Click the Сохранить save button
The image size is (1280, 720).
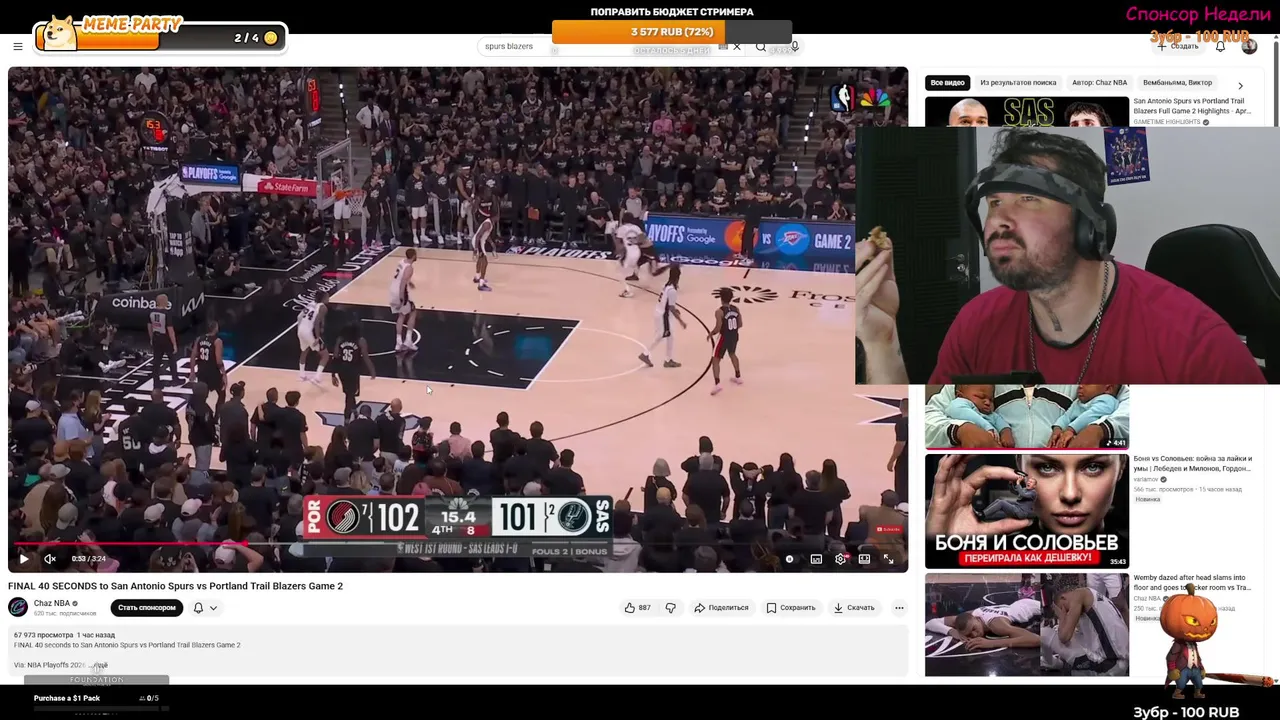[791, 607]
